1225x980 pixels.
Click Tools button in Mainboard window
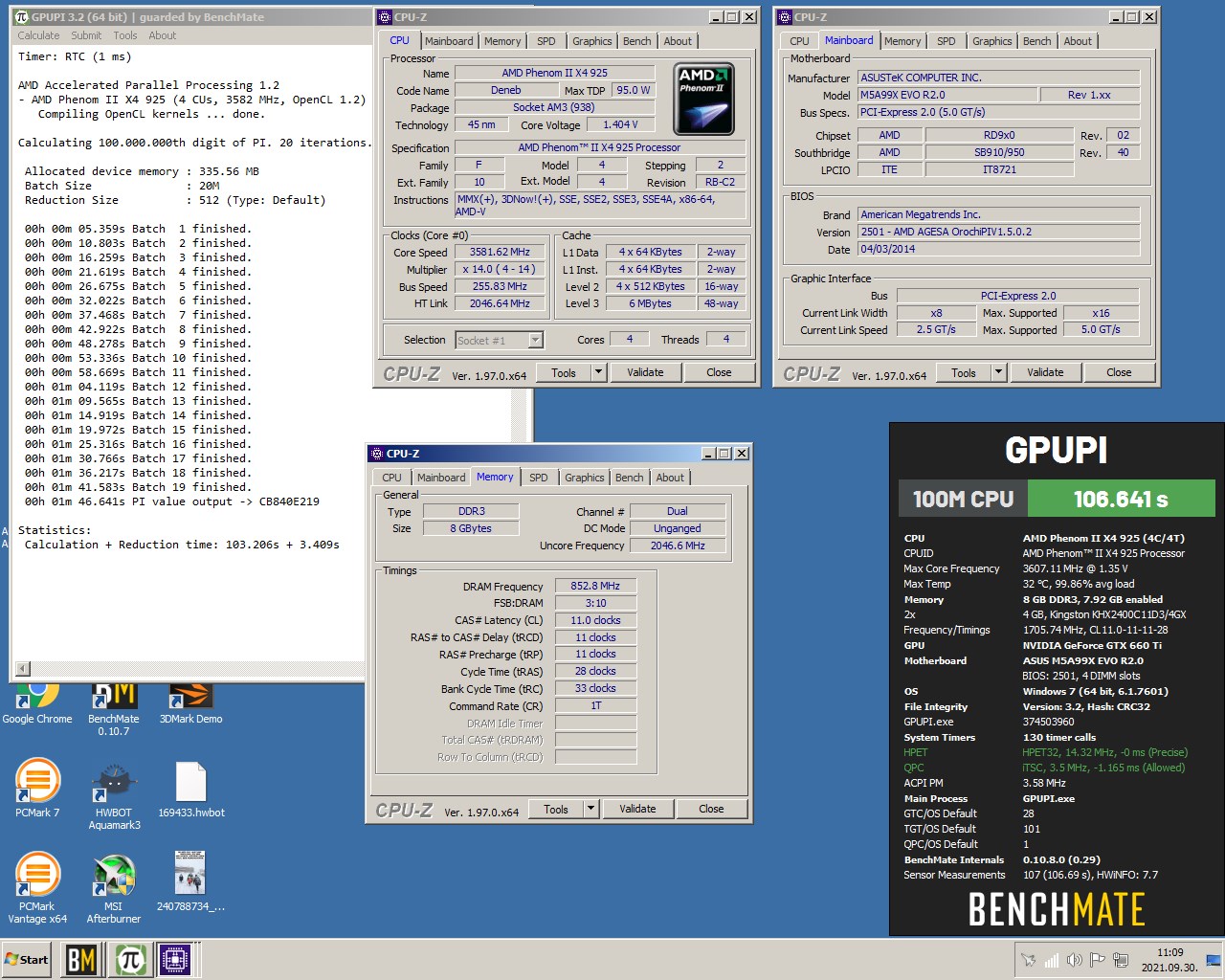pyautogui.click(x=964, y=372)
